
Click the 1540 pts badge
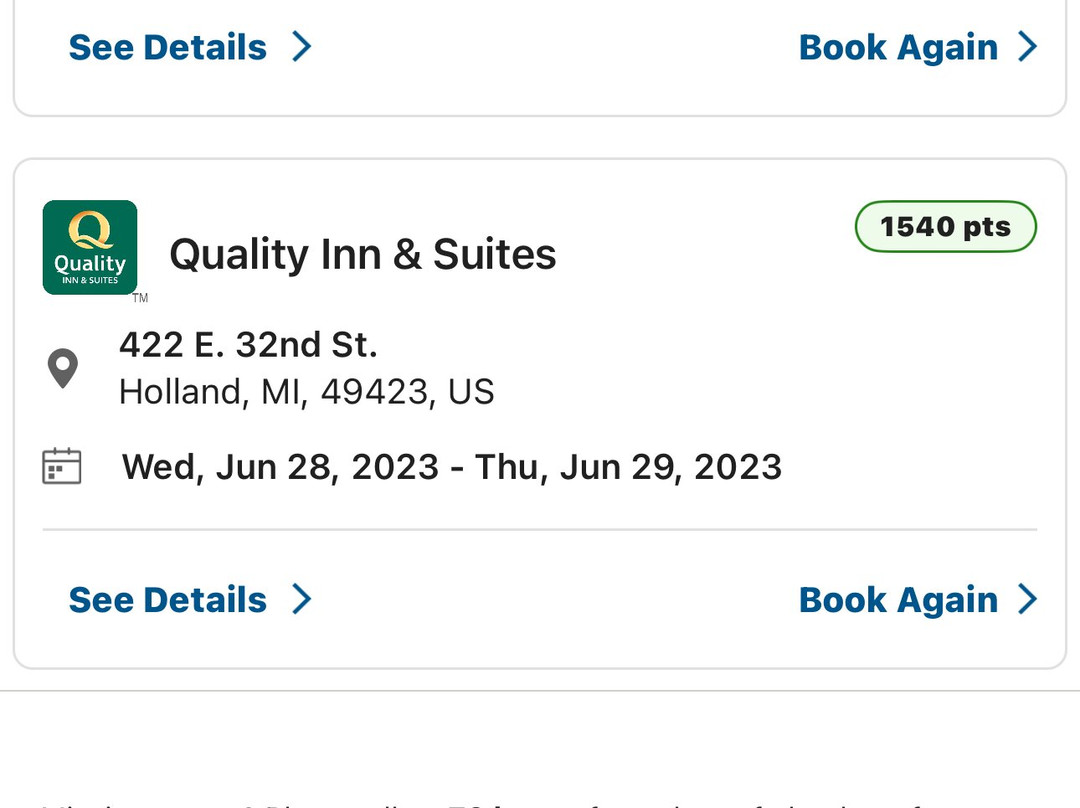point(945,227)
